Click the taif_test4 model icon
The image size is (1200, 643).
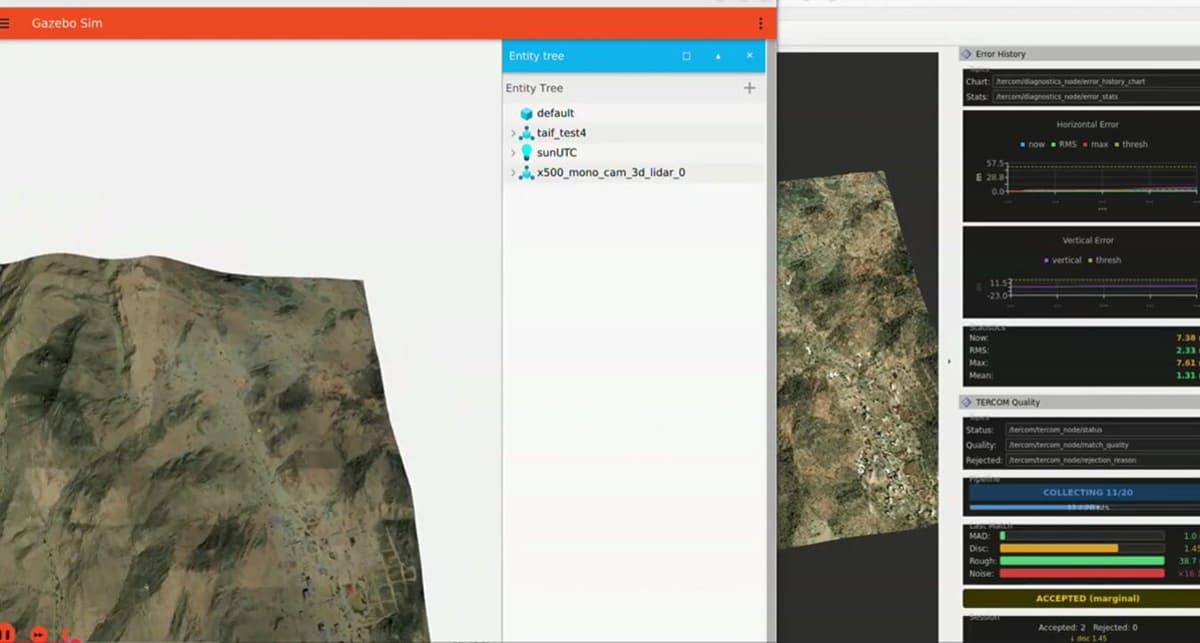[x=526, y=133]
